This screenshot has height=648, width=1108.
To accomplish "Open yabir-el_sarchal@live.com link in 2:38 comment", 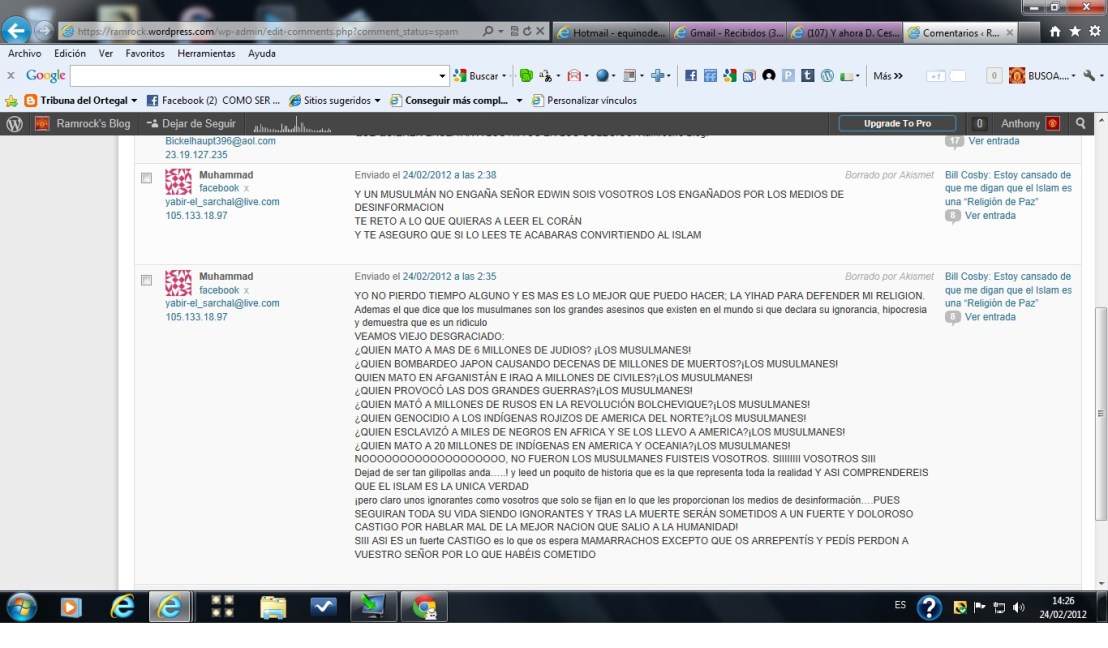I will [222, 202].
